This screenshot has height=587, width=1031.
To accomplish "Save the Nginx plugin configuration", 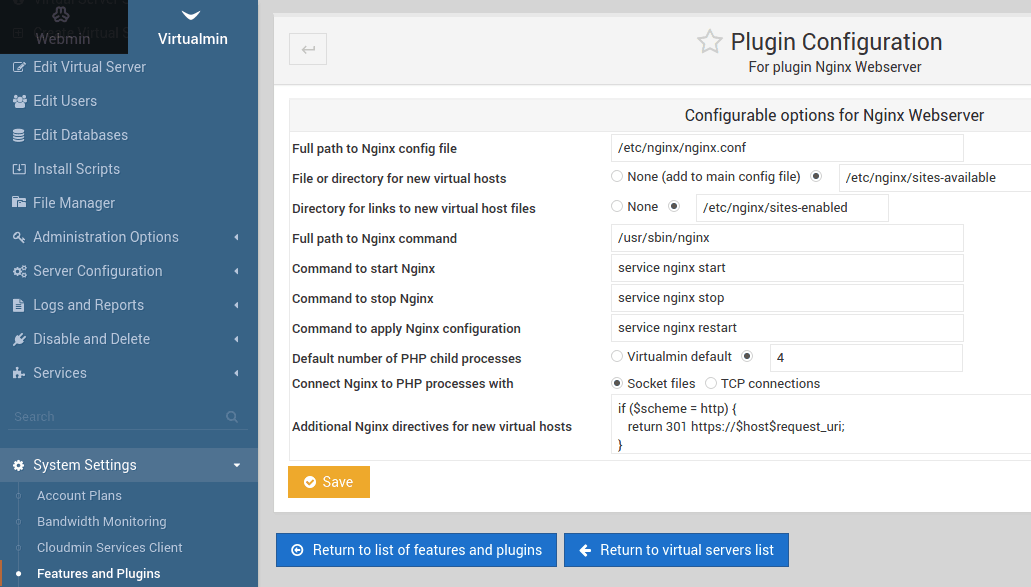I will (328, 481).
